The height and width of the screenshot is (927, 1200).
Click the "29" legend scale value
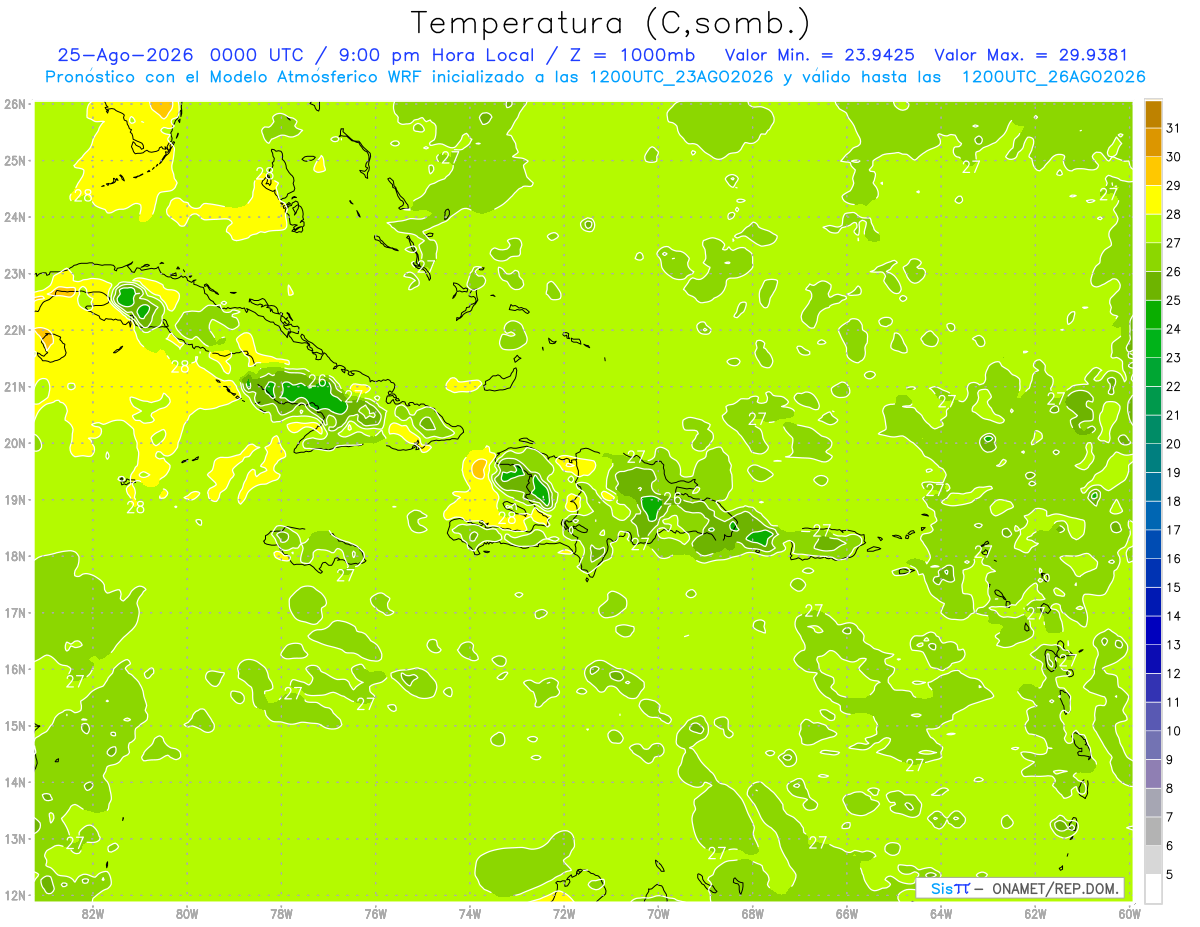click(x=1173, y=186)
